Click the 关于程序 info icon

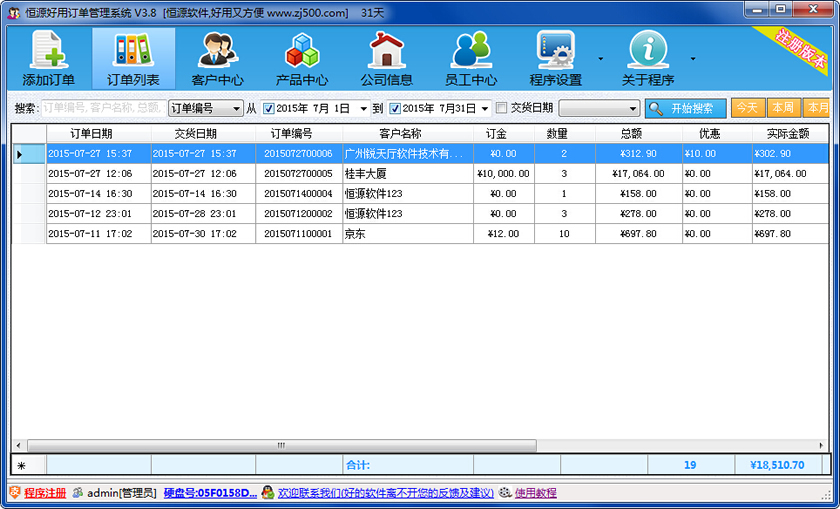click(x=647, y=58)
